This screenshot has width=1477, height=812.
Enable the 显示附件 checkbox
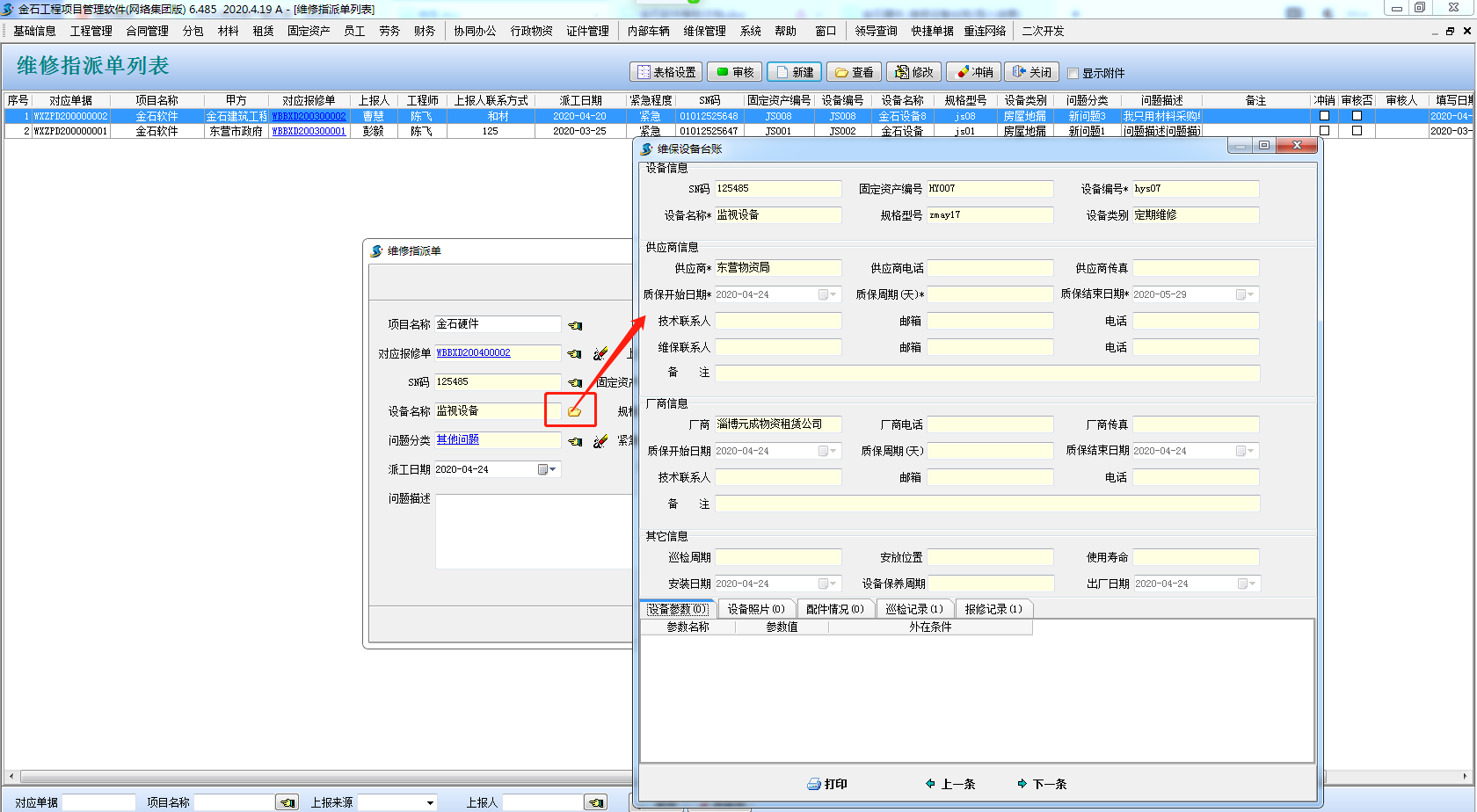click(x=1073, y=73)
